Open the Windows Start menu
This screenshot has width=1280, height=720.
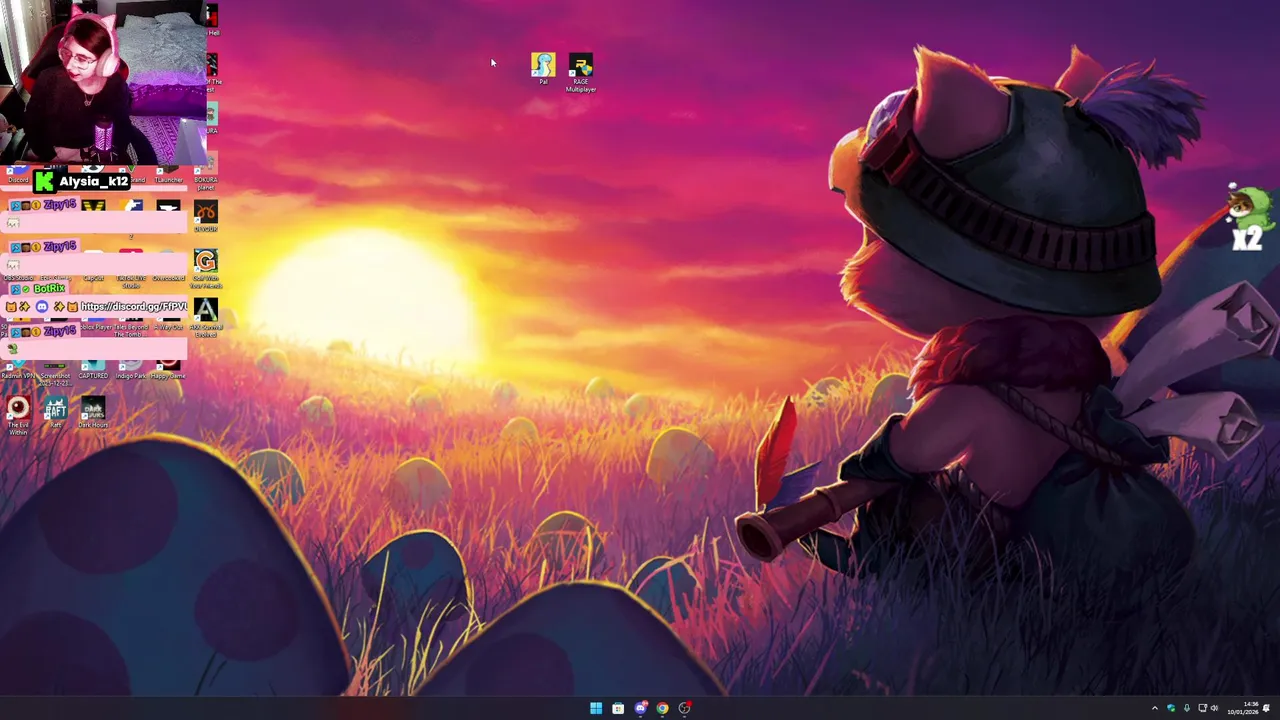click(596, 708)
